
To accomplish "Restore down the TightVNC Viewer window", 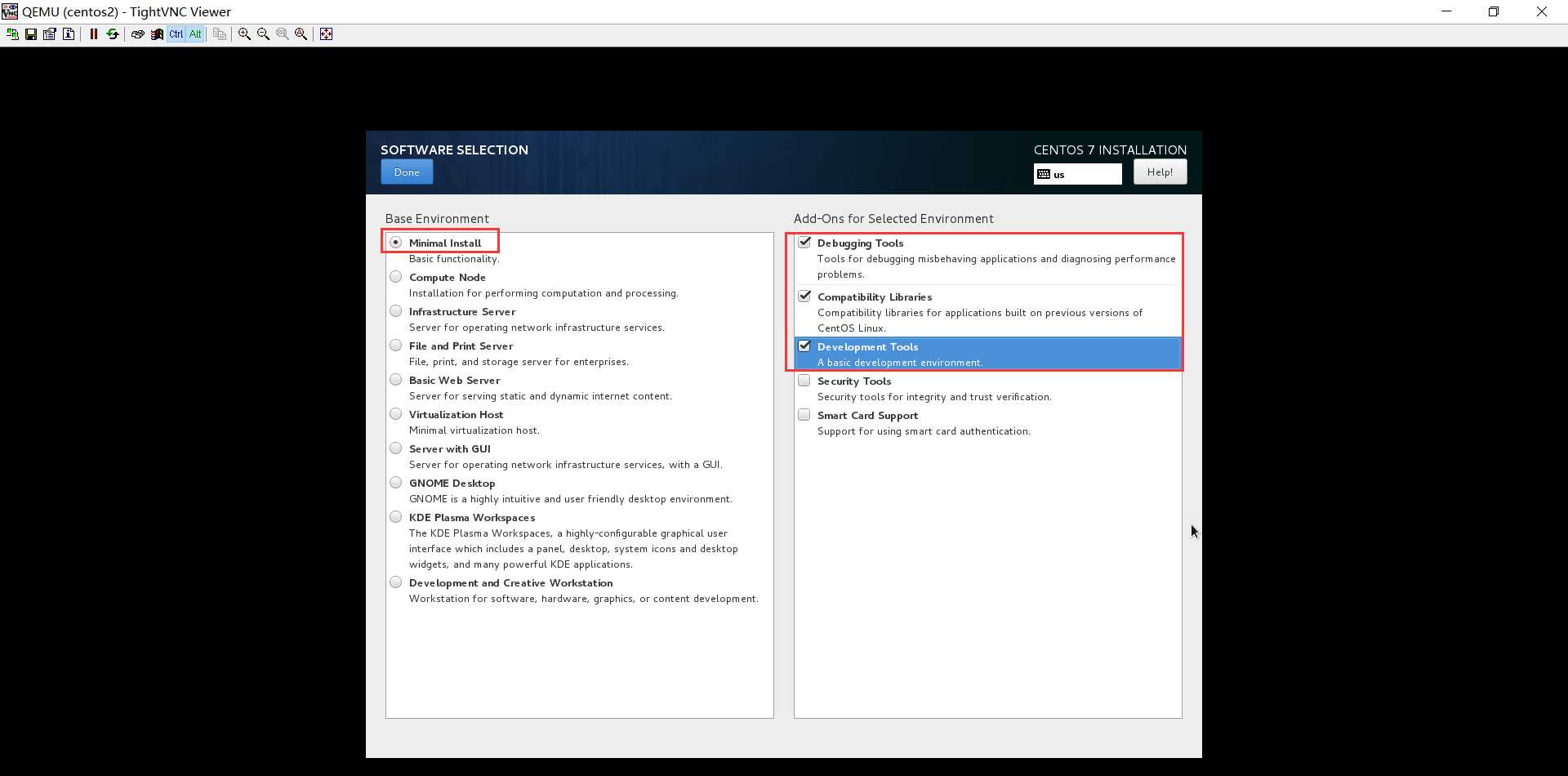I will tap(1494, 11).
